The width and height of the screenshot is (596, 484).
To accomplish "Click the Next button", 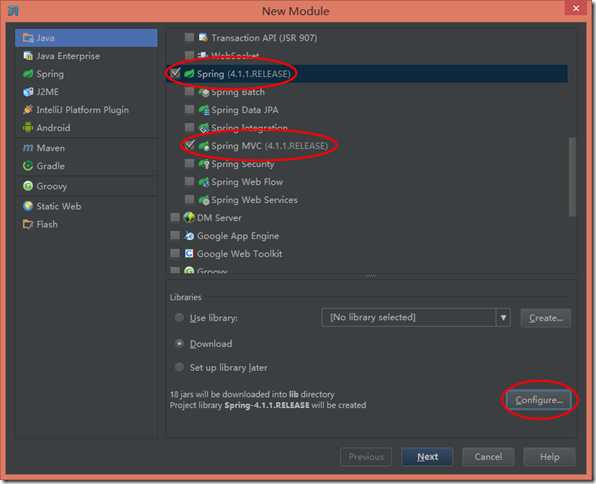I will 427,457.
